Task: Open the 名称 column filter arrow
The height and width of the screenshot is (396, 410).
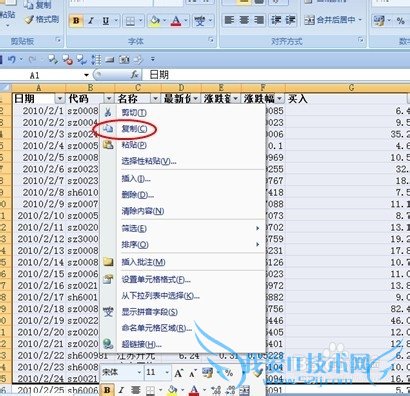Action: (155, 99)
